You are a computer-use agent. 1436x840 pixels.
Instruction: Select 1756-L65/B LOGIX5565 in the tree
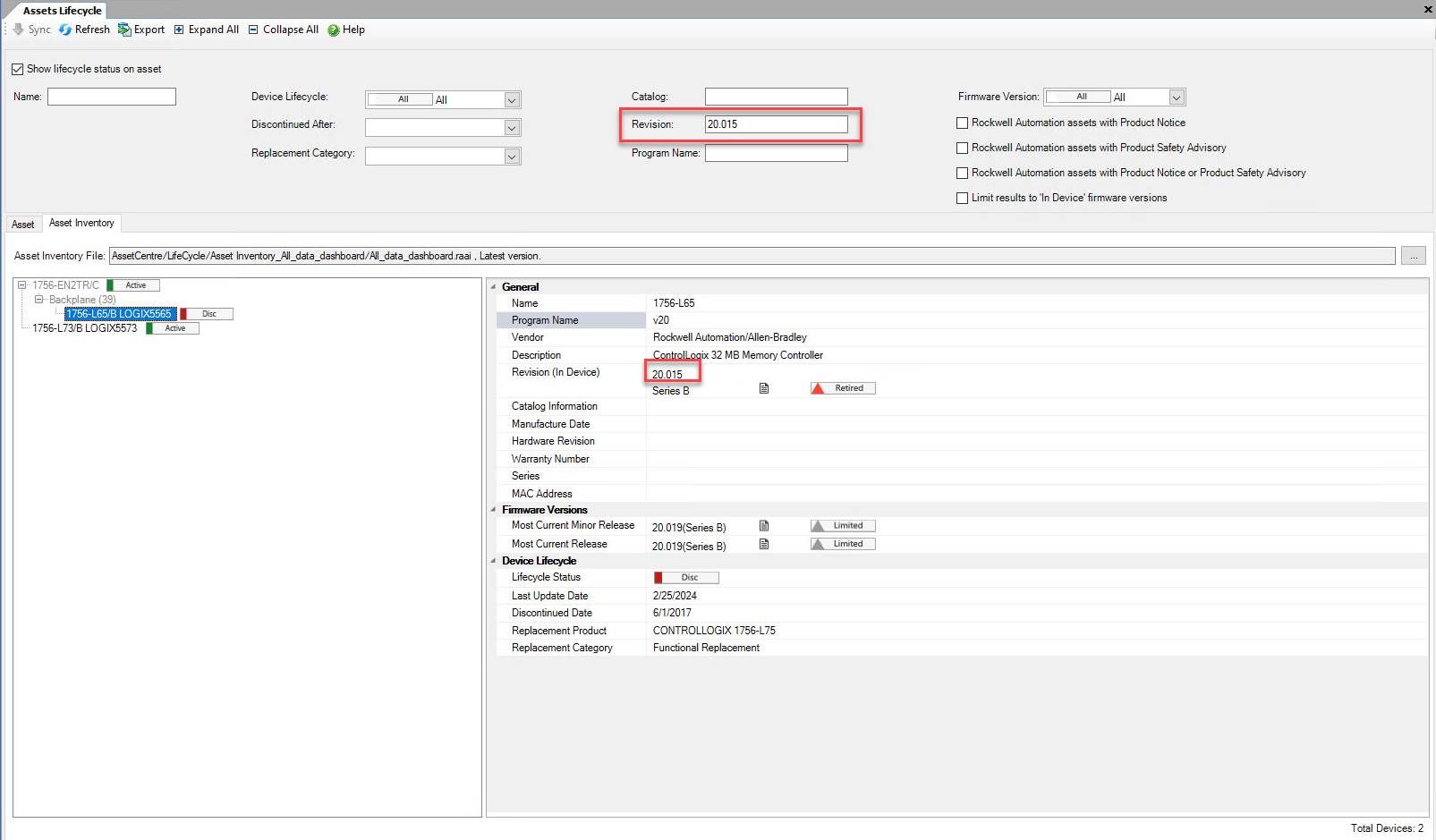[120, 314]
